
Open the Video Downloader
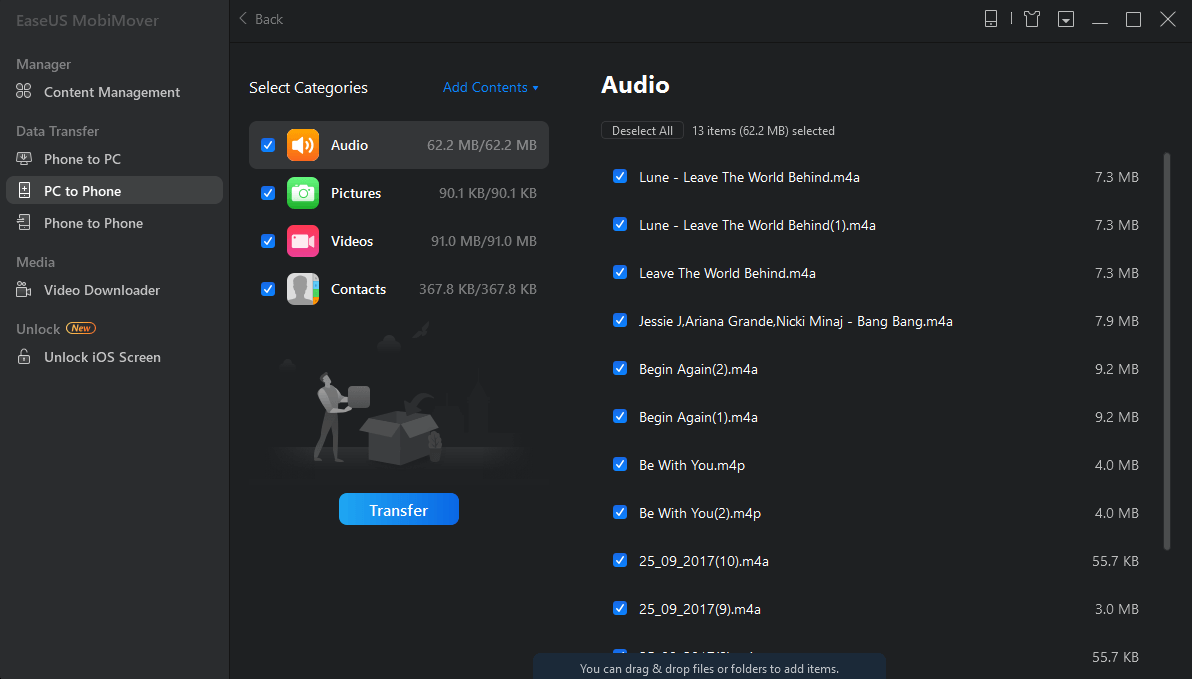[101, 290]
